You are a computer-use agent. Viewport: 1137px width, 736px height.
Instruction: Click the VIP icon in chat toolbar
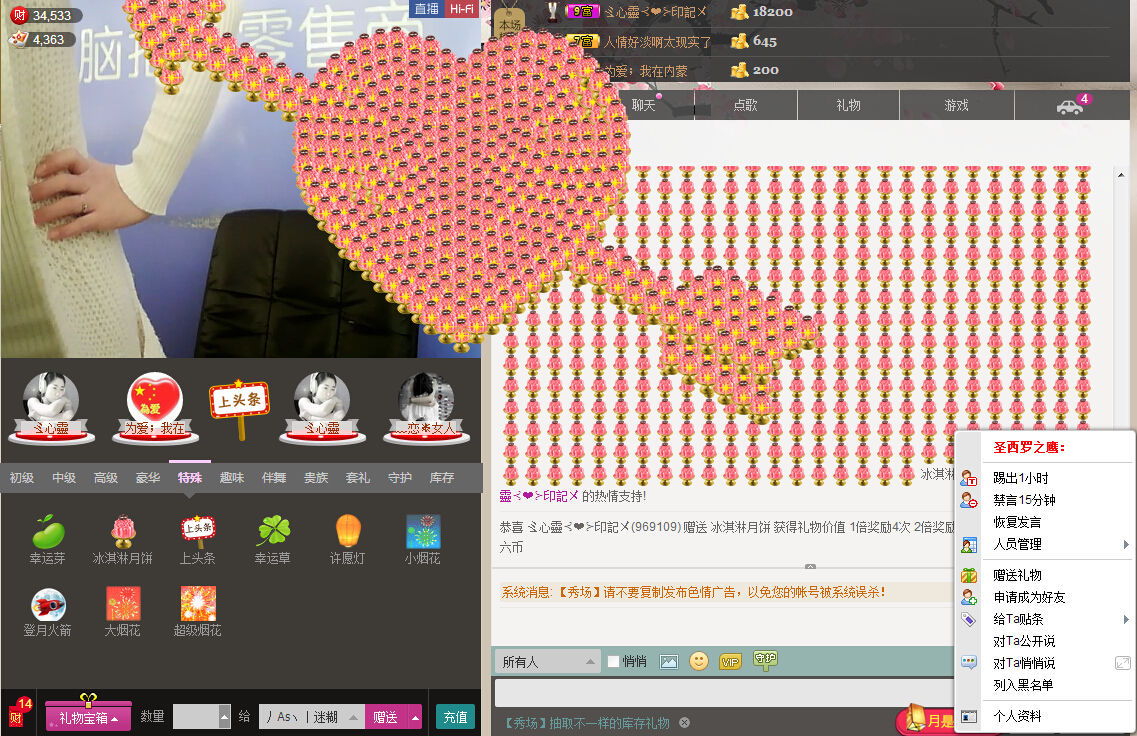(x=730, y=661)
